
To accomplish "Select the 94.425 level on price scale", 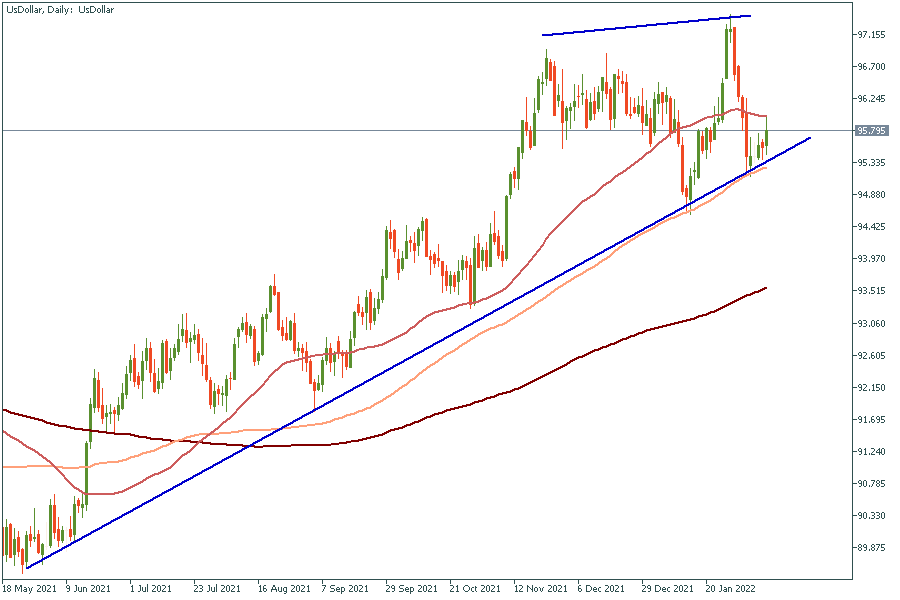I will 872,227.
